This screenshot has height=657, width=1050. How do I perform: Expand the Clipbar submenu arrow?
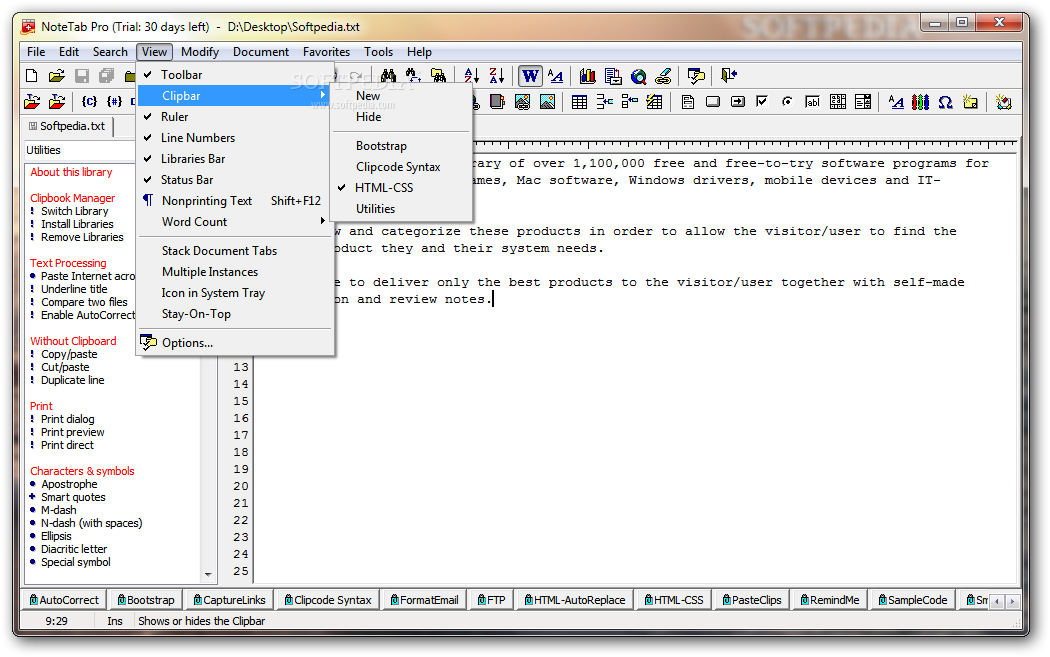pyautogui.click(x=323, y=96)
